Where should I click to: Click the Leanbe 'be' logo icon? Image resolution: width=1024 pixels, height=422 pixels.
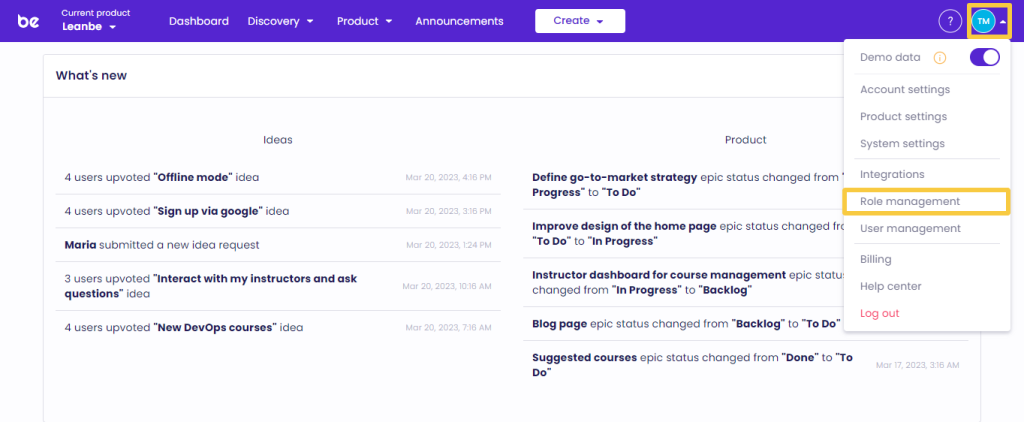point(28,21)
